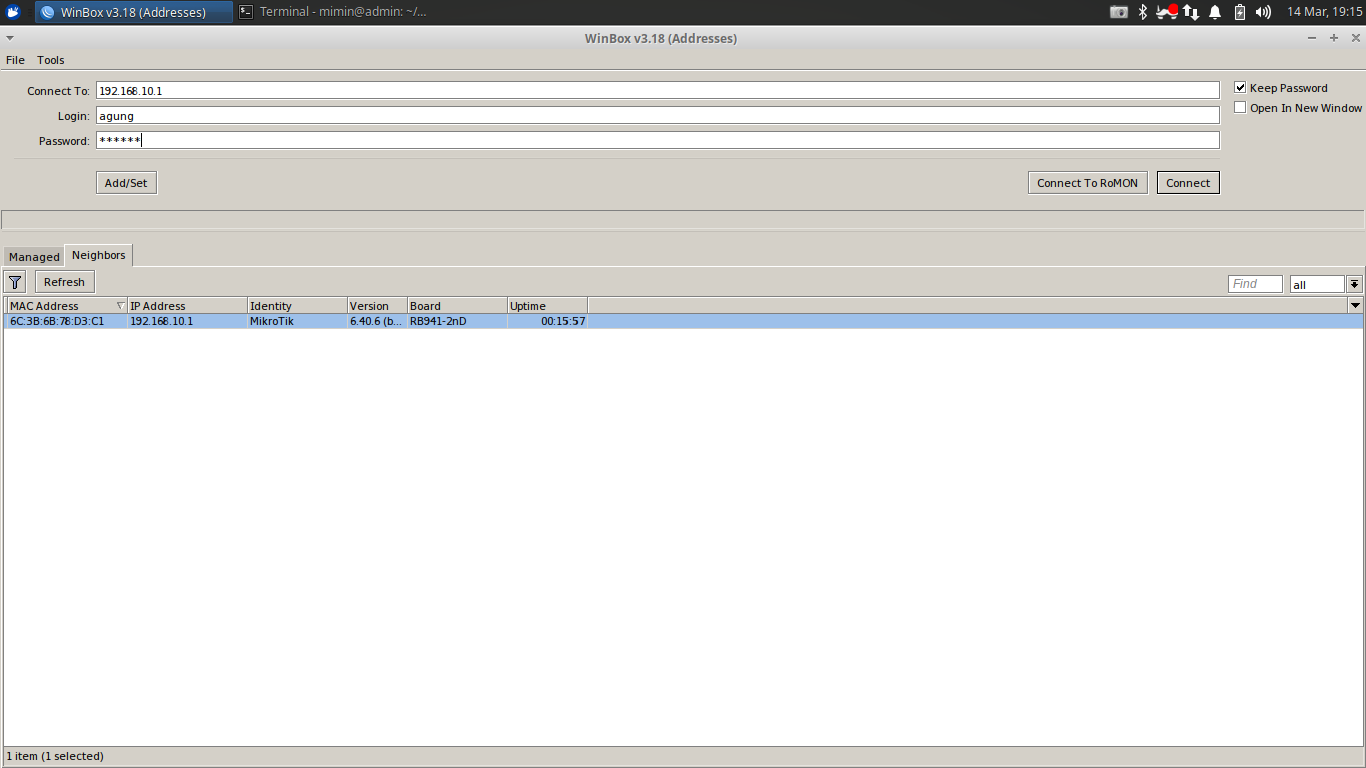
Task: Open the Tools menu
Action: point(51,60)
